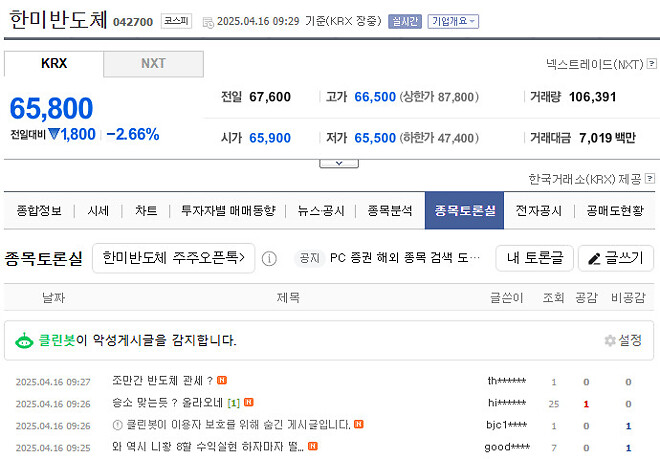Open 한미반도체 주주오픈톡 button
The image size is (660, 459).
click(173, 258)
